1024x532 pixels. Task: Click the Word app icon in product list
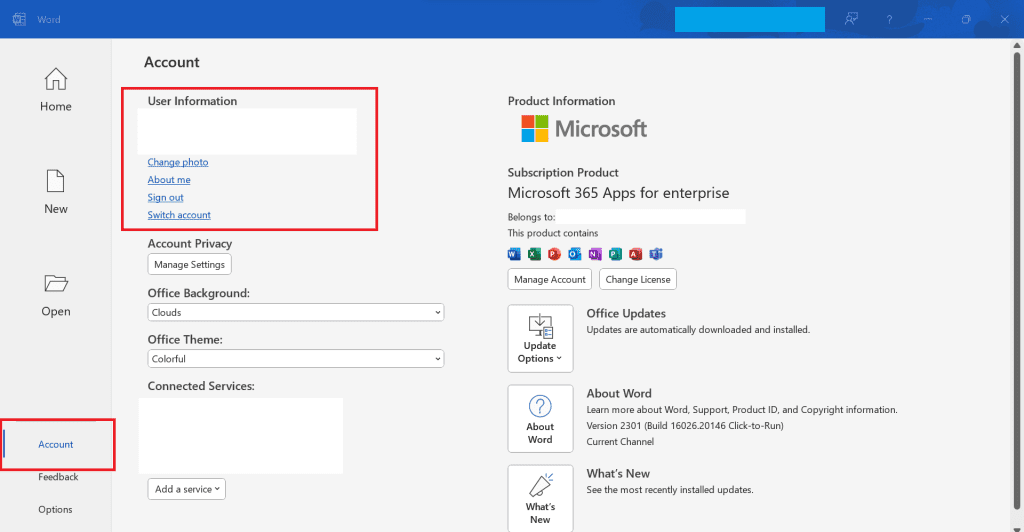click(515, 253)
